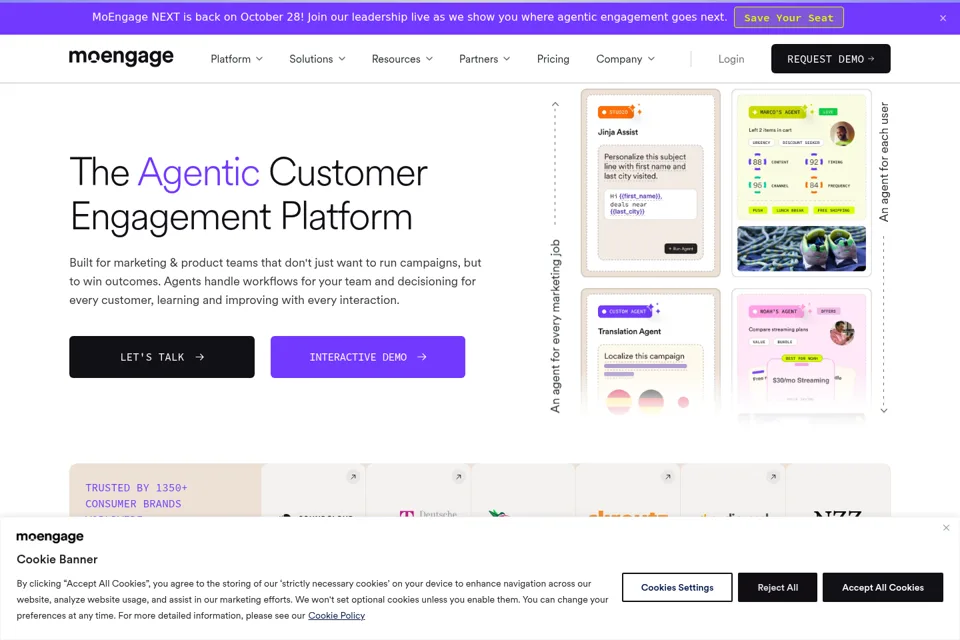Click the arrow icon on fifth brand tile

773,476
